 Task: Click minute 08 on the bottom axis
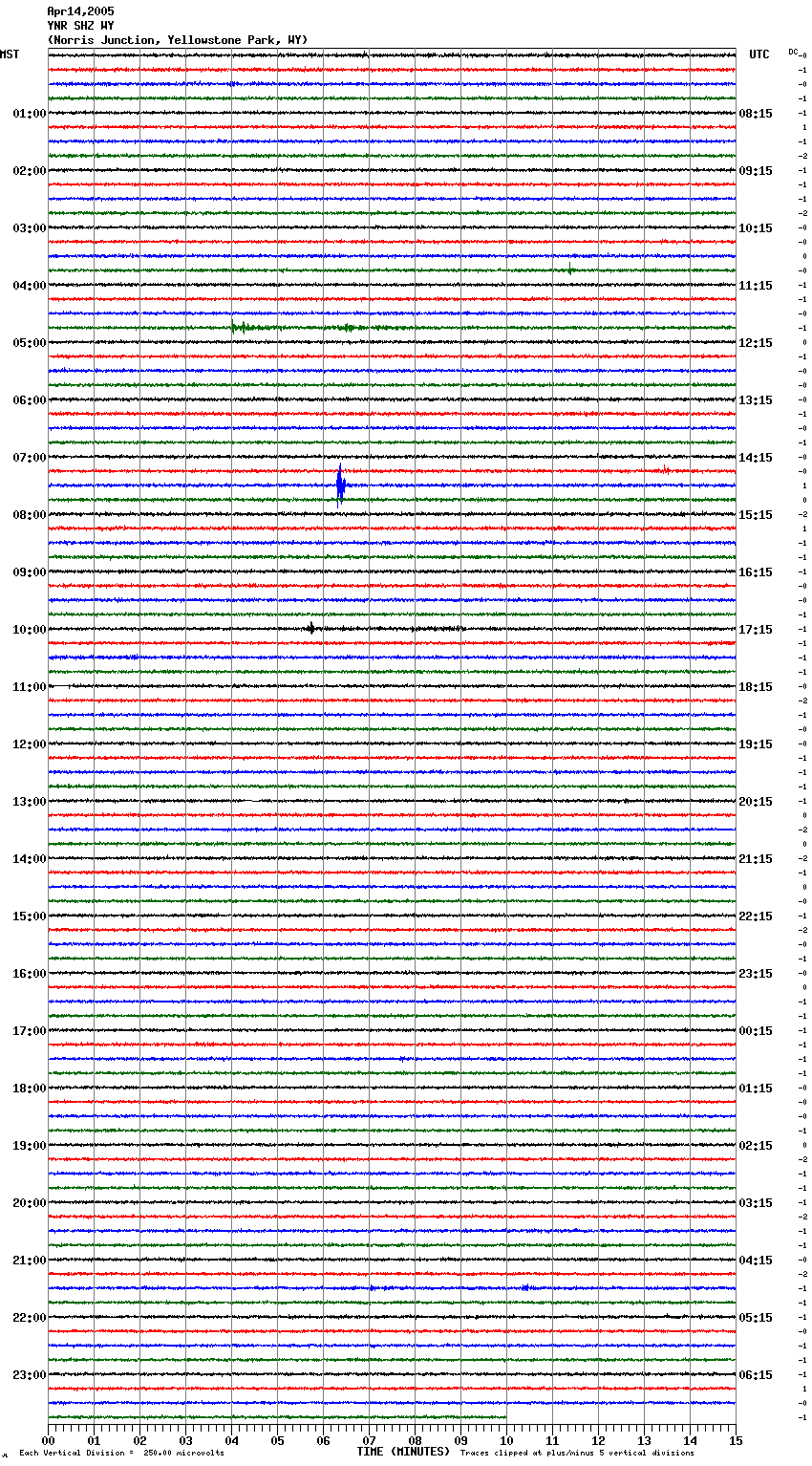pyautogui.click(x=415, y=1440)
